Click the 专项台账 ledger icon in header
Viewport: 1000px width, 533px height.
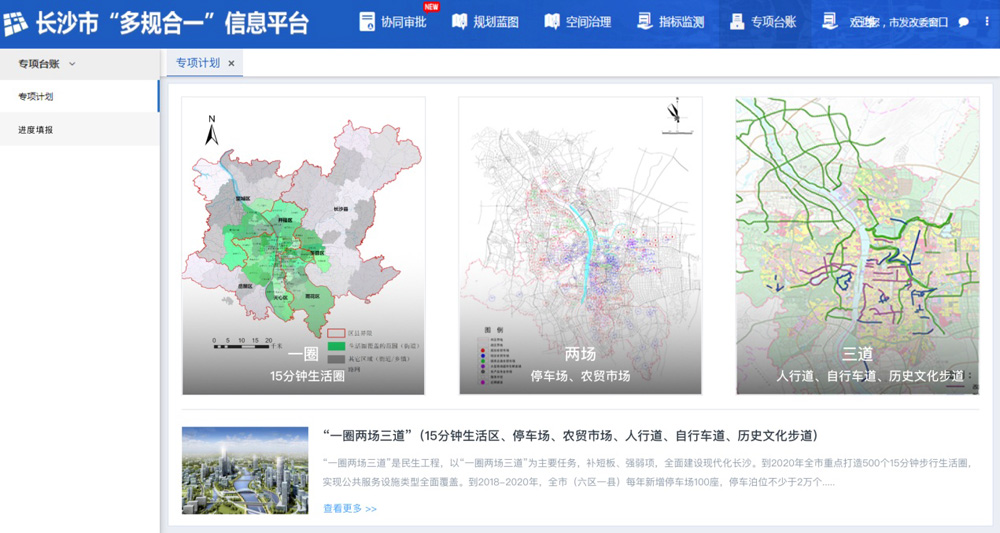737,22
